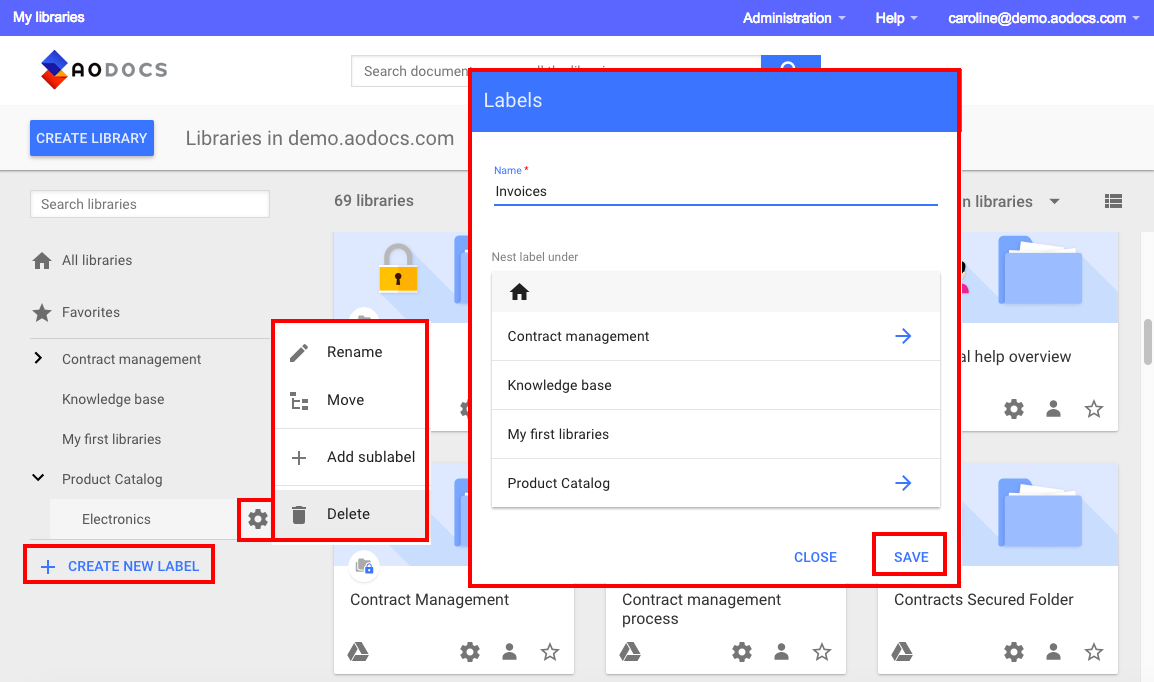Choose Delete from label menu
Image resolution: width=1154 pixels, height=682 pixels.
click(x=350, y=514)
